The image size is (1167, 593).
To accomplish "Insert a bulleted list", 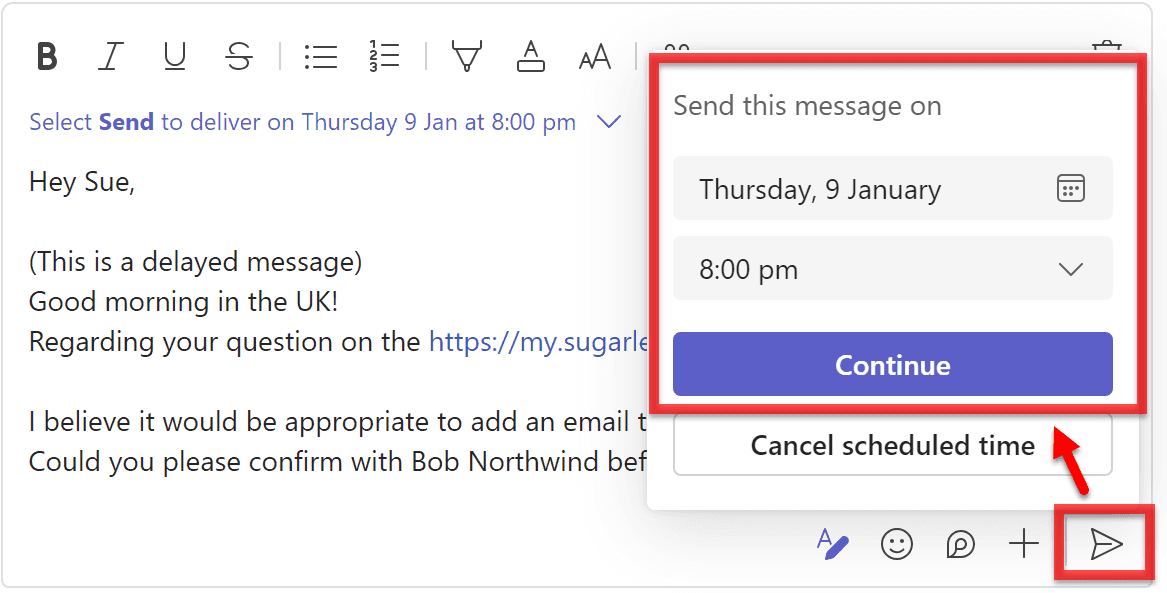I will pyautogui.click(x=320, y=57).
